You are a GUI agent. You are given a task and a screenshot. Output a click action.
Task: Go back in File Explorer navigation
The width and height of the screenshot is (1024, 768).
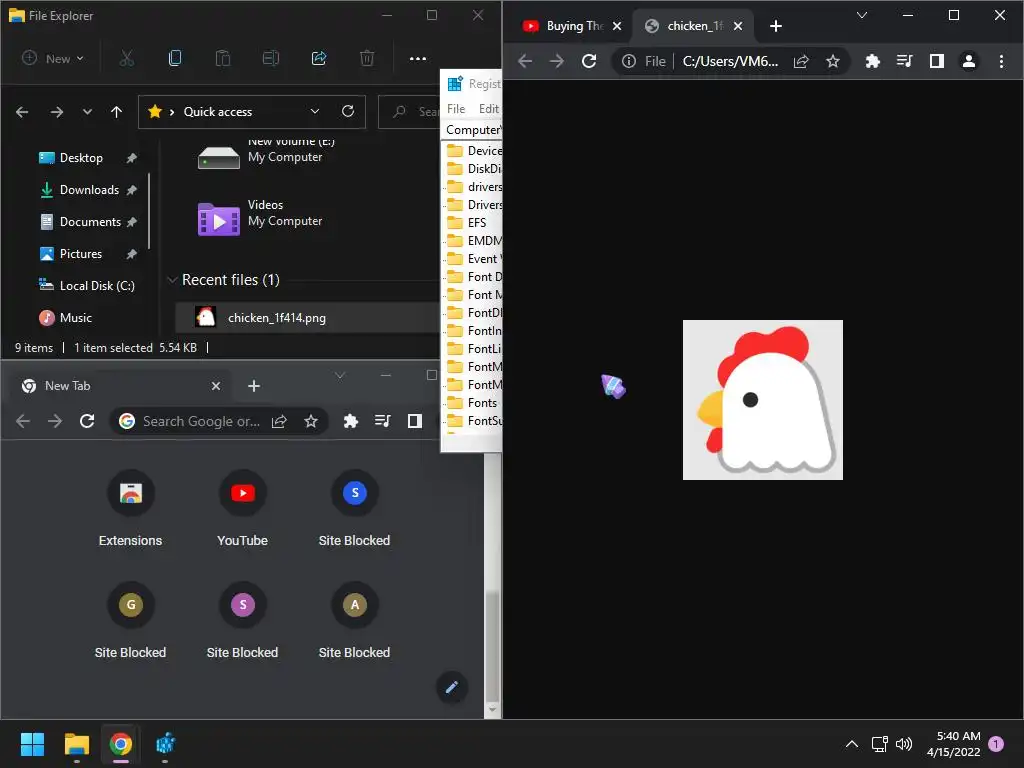coord(22,112)
